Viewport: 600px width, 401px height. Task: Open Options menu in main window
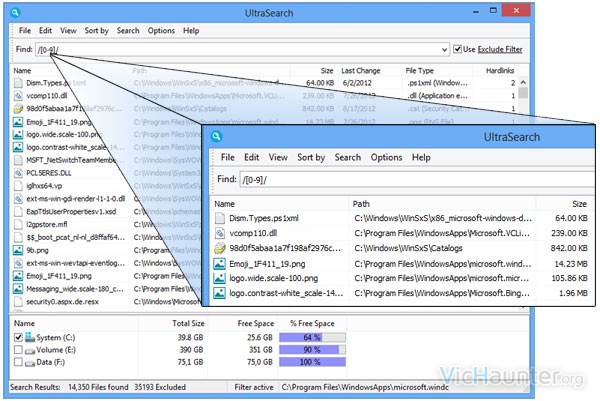pos(161,31)
